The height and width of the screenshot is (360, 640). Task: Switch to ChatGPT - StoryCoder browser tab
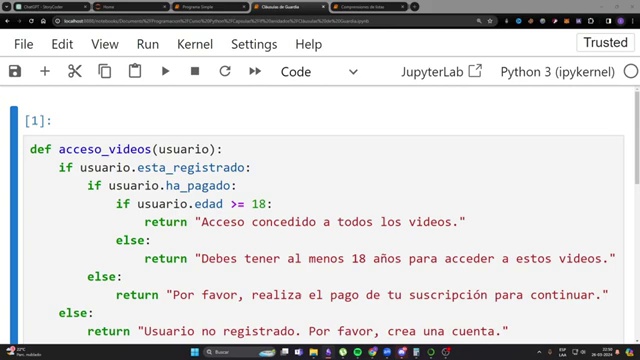tap(51, 7)
